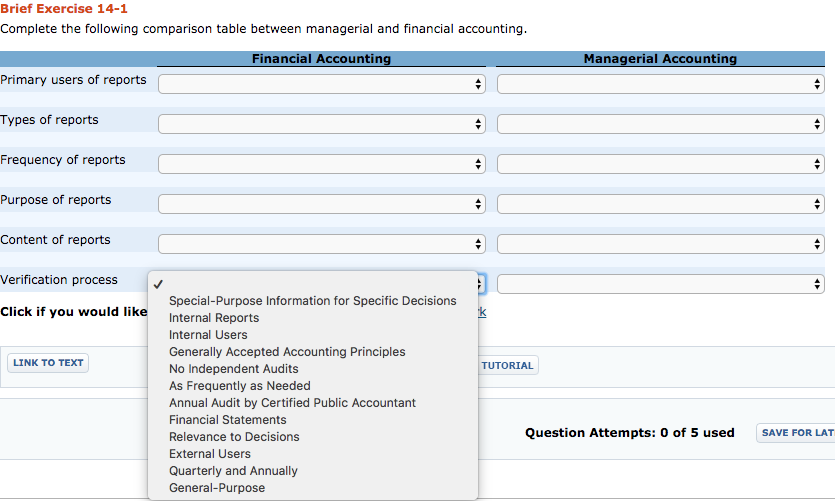Select 'Internal Reports' from the list
Viewport: 835px width, 501px height.
[x=214, y=318]
